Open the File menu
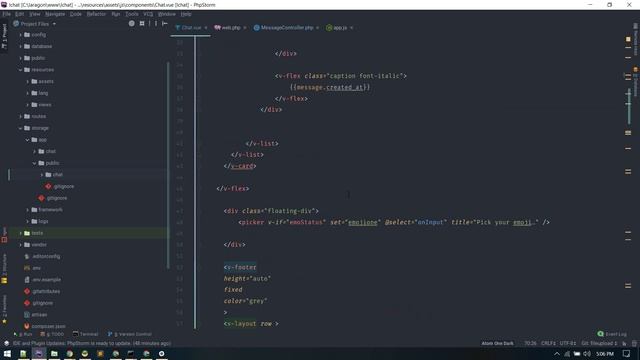The width and height of the screenshot is (640, 360). tap(7, 14)
